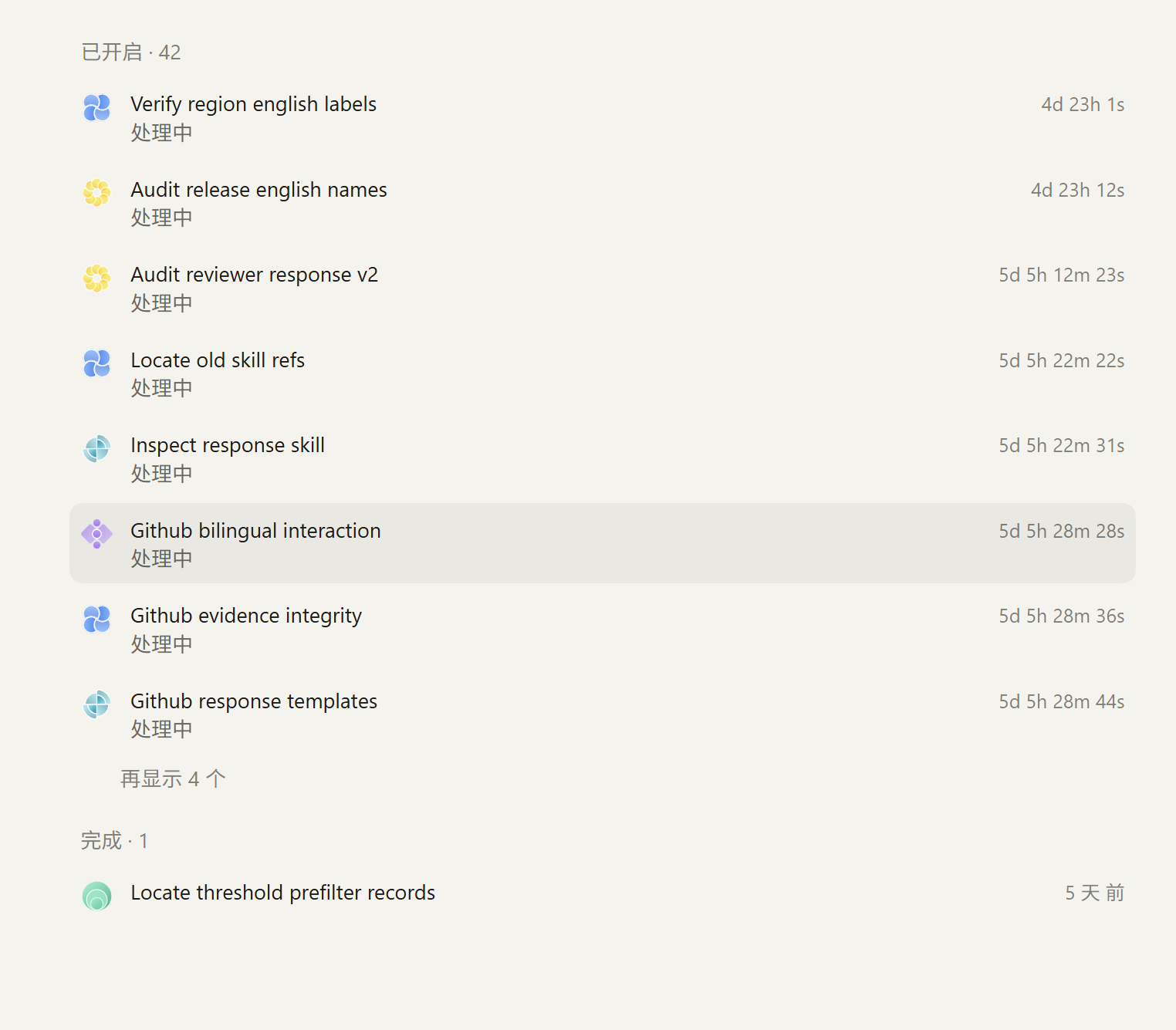Image resolution: width=1176 pixels, height=1030 pixels.
Task: Select the Audit reviewer response v2 task
Action: (x=603, y=288)
